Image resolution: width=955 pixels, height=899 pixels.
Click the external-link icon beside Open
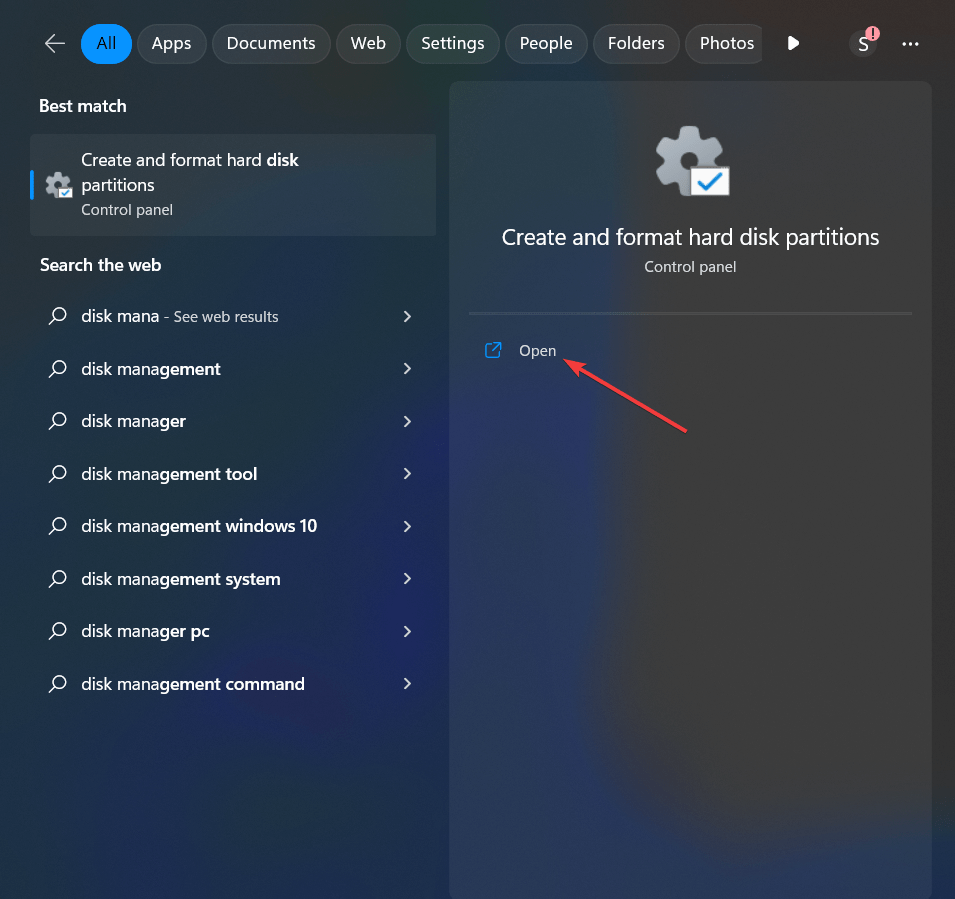pos(492,350)
